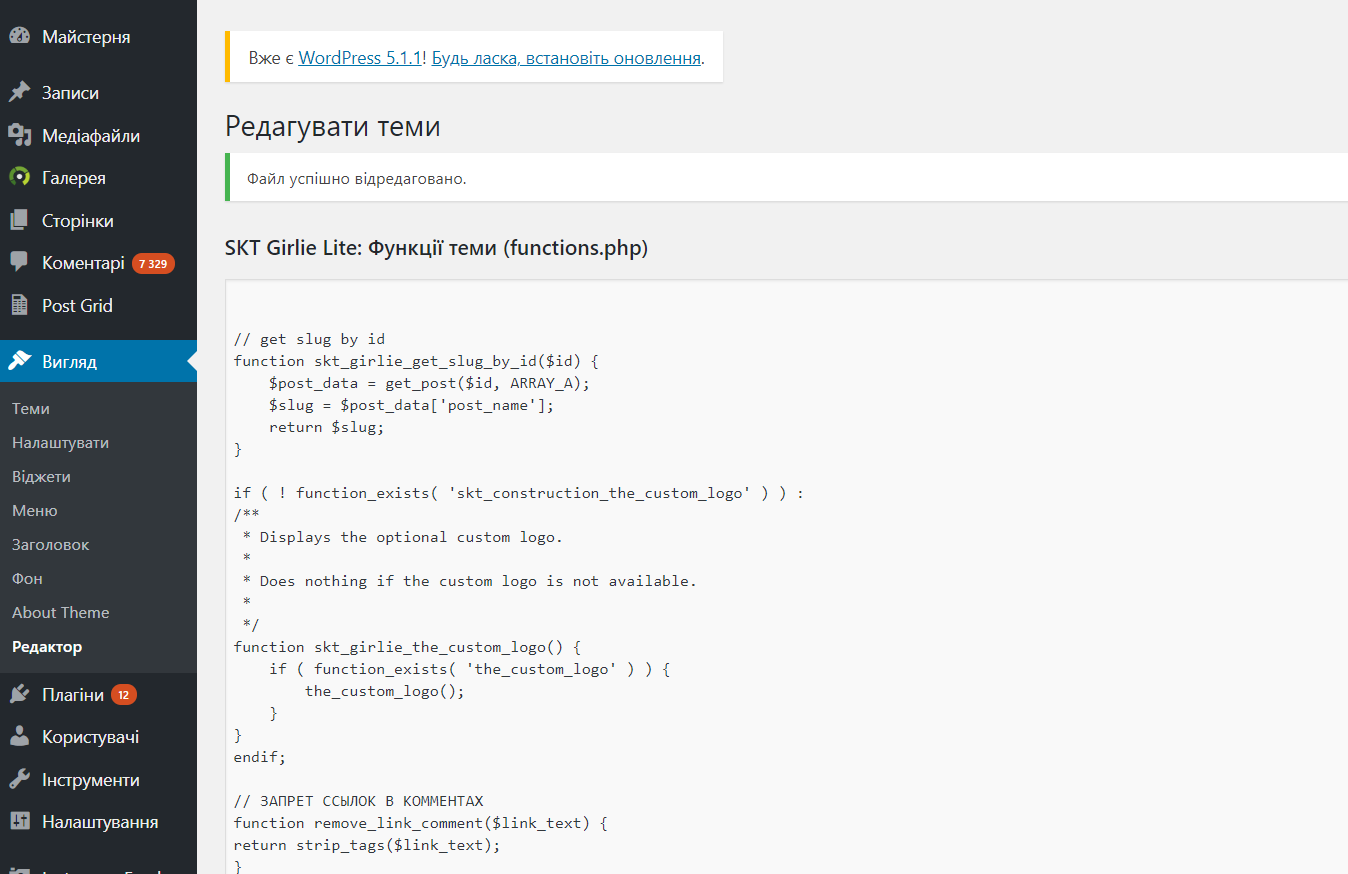Screen dimensions: 1348x874
Task: Click the 'the_custom_logo();' code line
Action: pyautogui.click(x=385, y=691)
